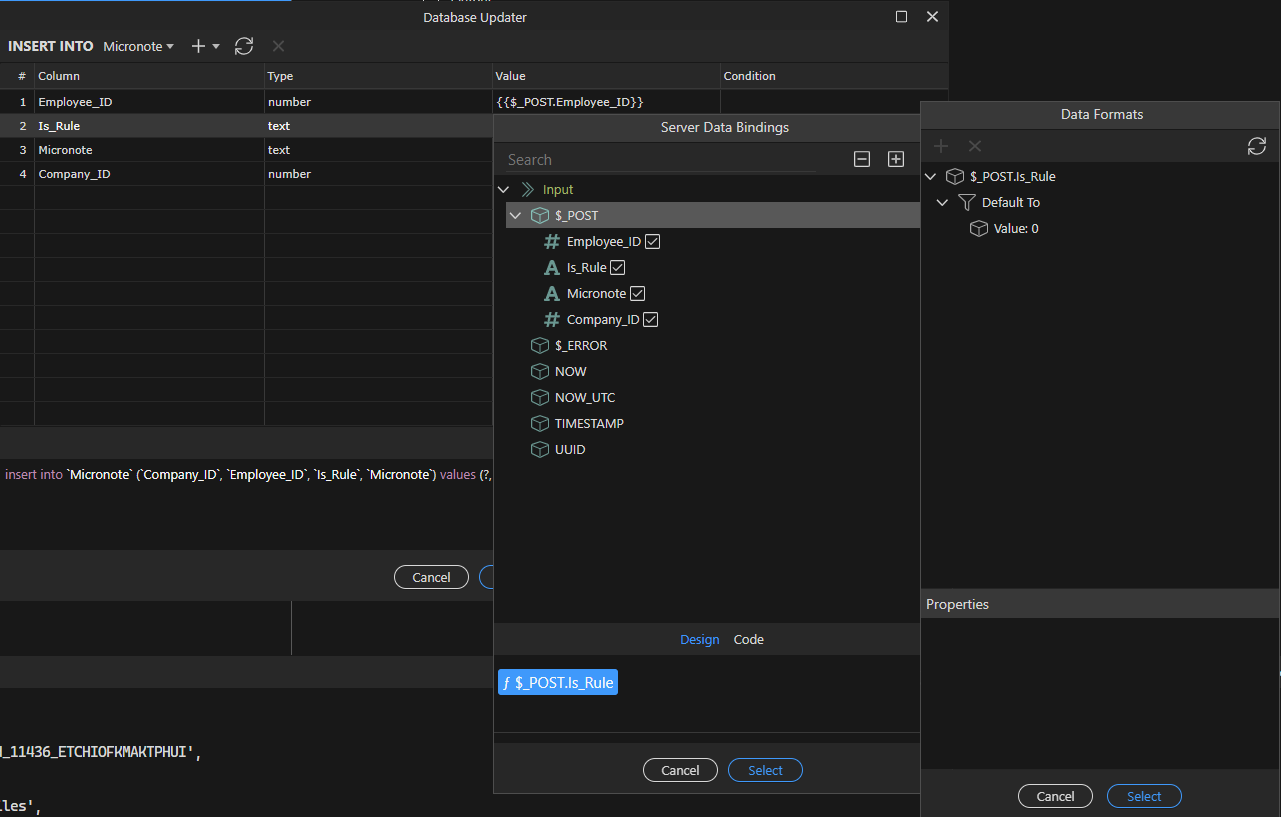Collapse the $_POST tree node

pos(515,215)
